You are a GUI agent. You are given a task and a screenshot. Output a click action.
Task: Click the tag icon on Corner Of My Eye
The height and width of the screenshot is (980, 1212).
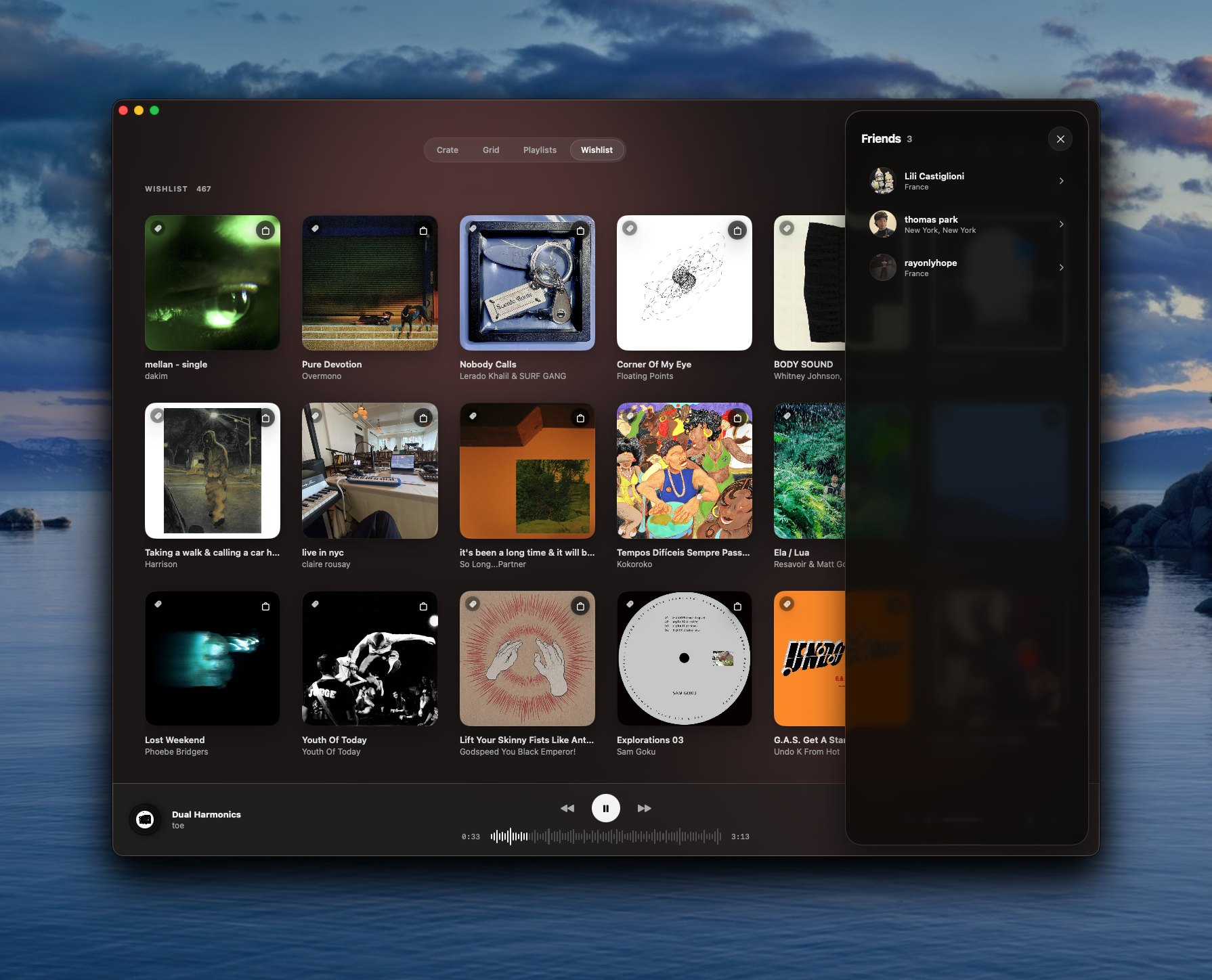pyautogui.click(x=630, y=229)
